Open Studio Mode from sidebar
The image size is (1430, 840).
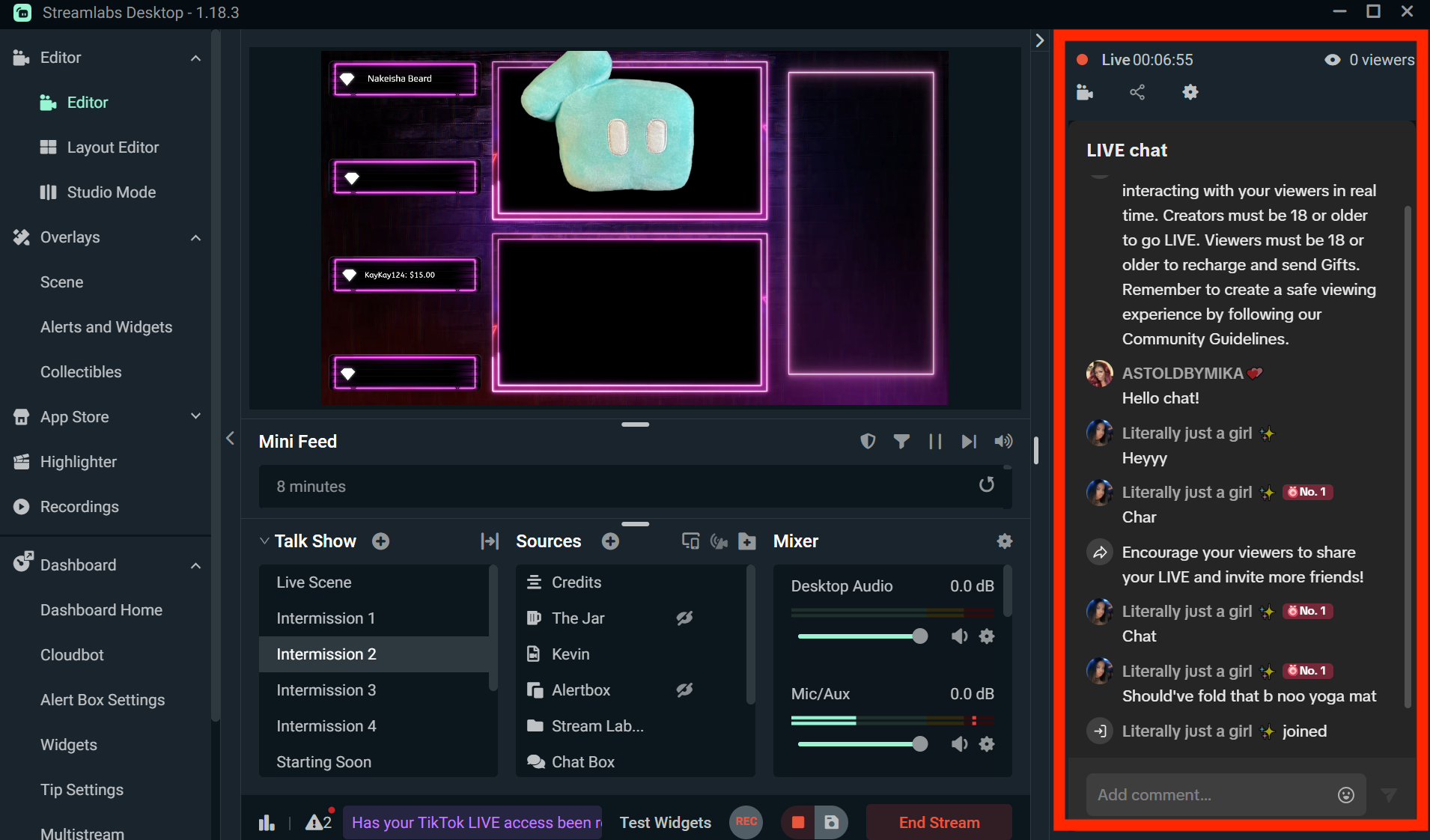click(x=111, y=192)
